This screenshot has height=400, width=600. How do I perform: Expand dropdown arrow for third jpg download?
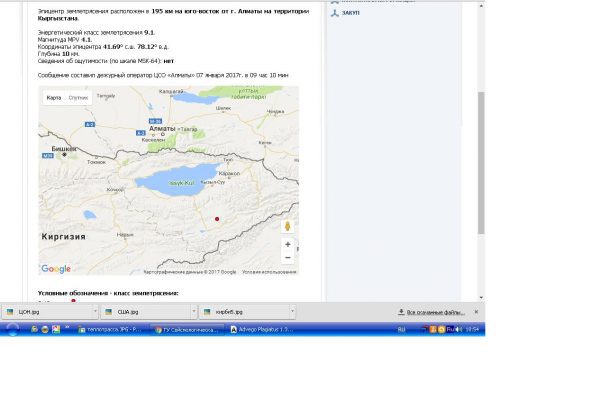[x=292, y=311]
